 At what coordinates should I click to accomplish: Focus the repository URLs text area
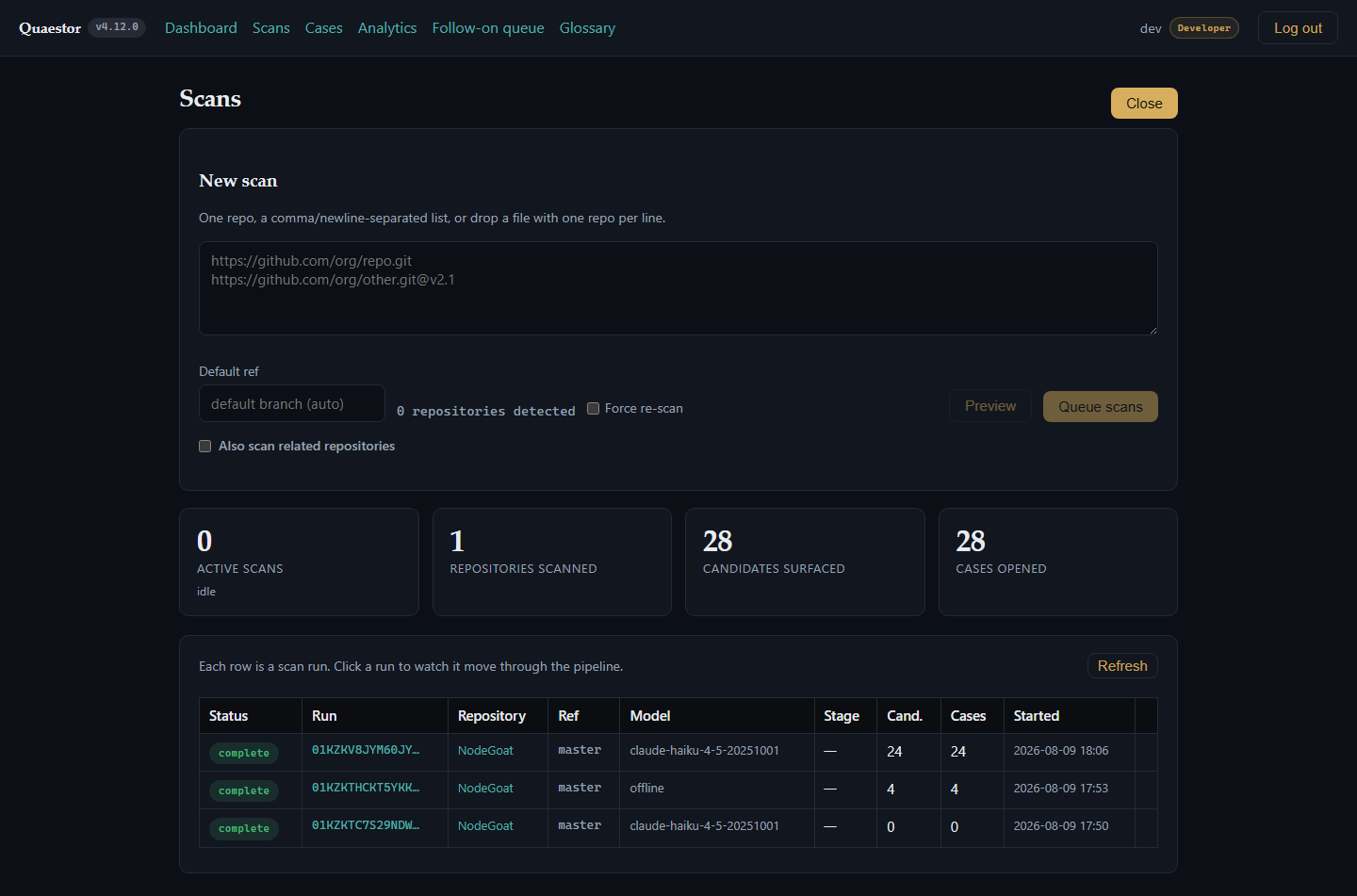678,288
